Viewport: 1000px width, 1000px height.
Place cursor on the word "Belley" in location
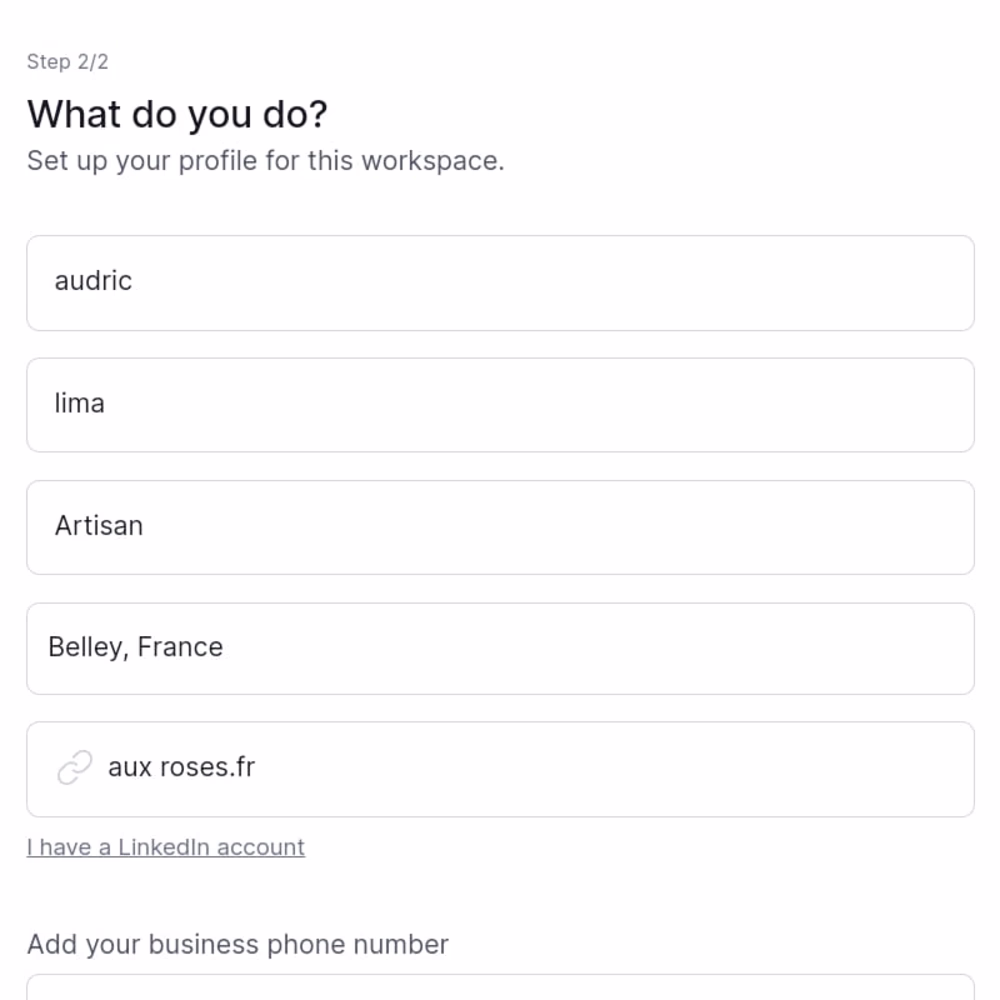pyautogui.click(x=86, y=647)
